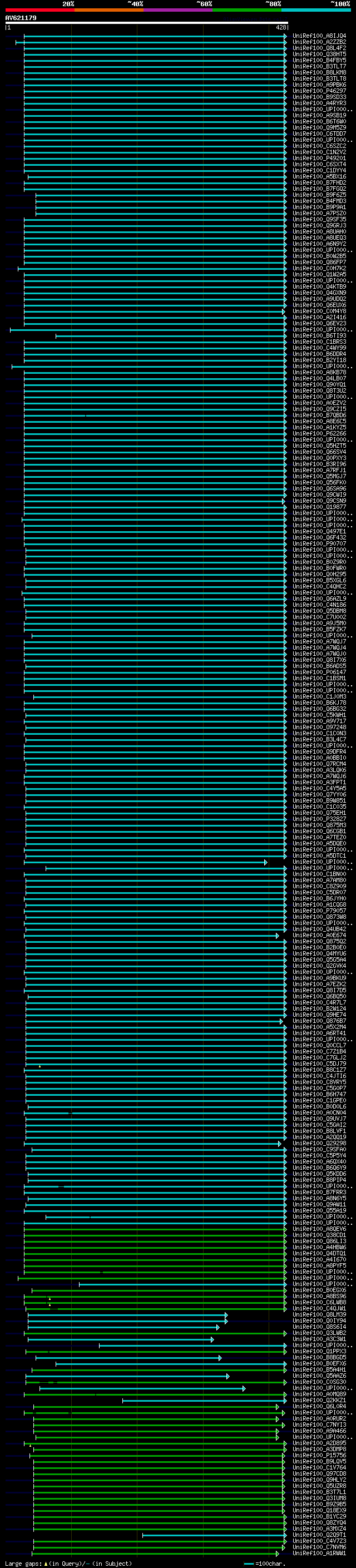Screen dimensions: 356x1568
Task: Select the UniRef100_B6KJ78 label
Action: click(319, 703)
